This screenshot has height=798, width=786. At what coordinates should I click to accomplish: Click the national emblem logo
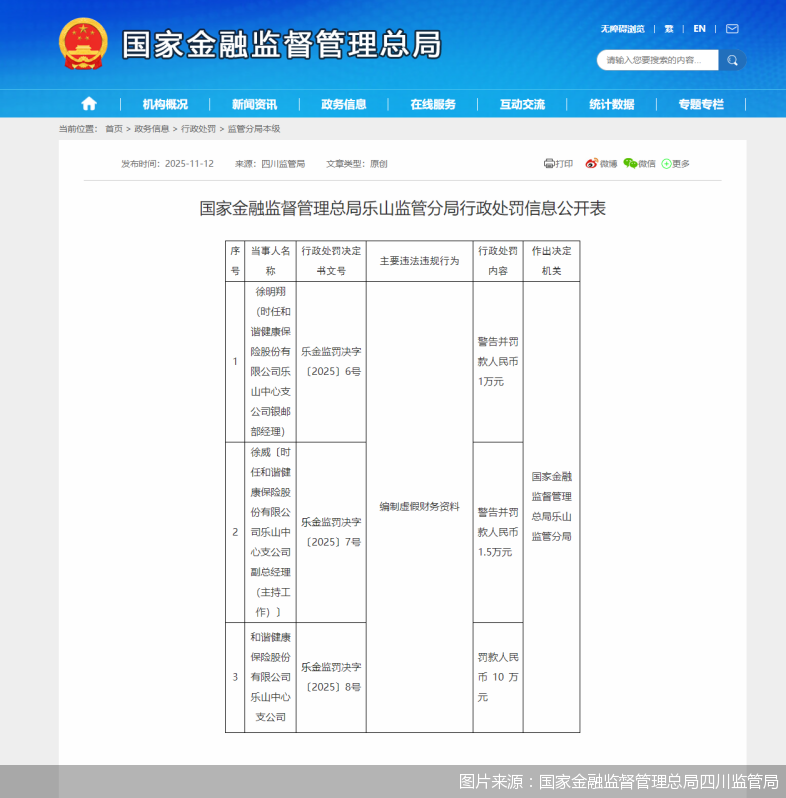click(x=83, y=45)
